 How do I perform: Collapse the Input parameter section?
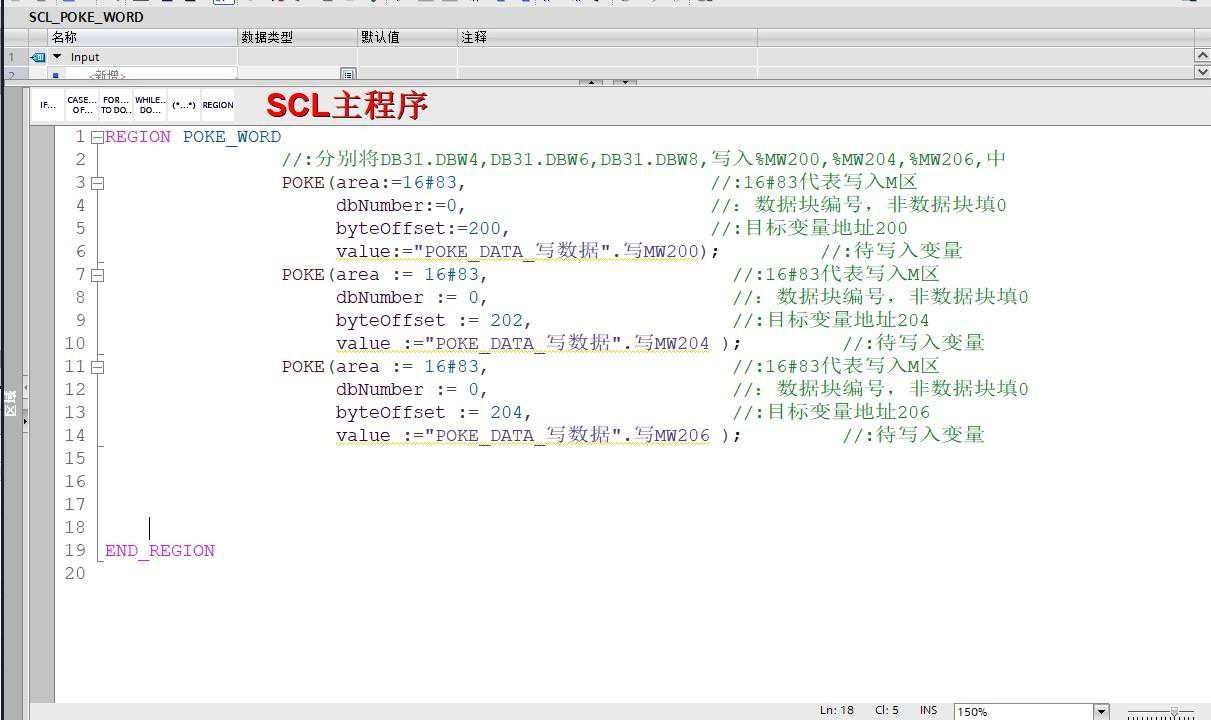click(x=57, y=57)
